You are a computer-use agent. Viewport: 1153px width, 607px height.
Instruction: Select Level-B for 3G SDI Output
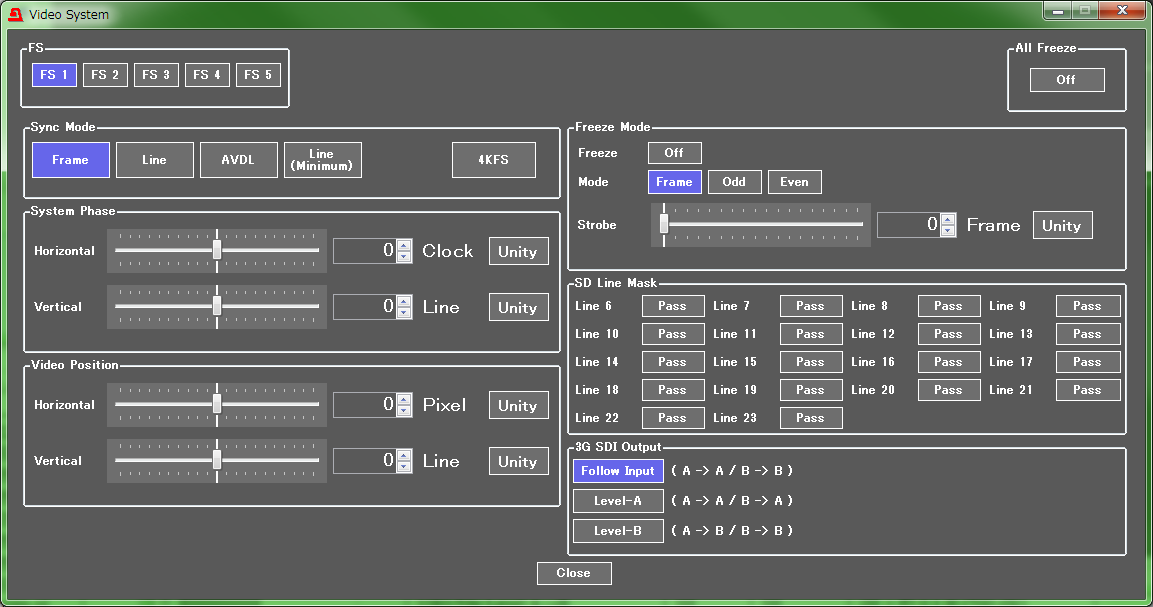617,531
